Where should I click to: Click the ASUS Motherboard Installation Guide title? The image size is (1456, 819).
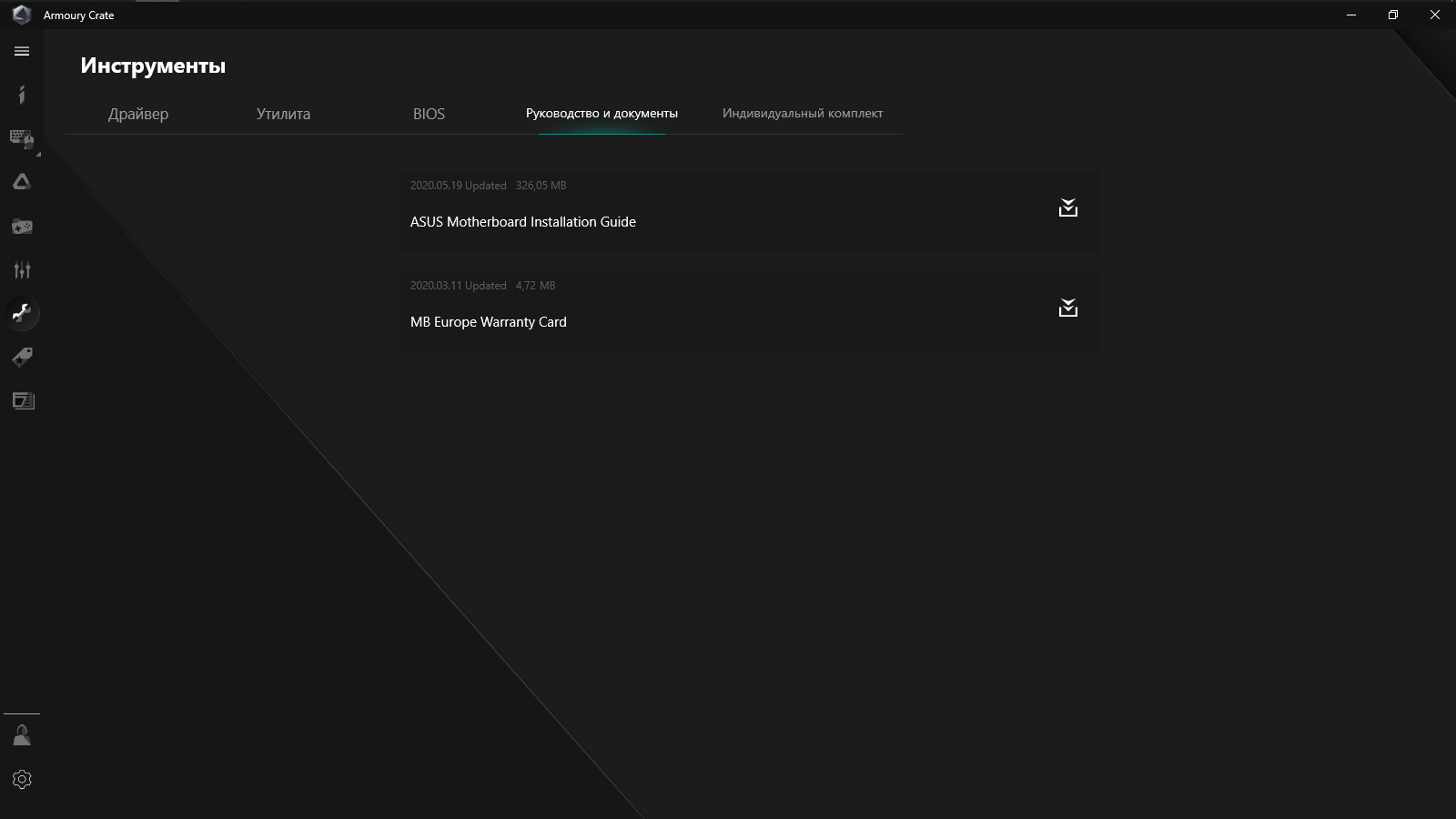(x=523, y=222)
